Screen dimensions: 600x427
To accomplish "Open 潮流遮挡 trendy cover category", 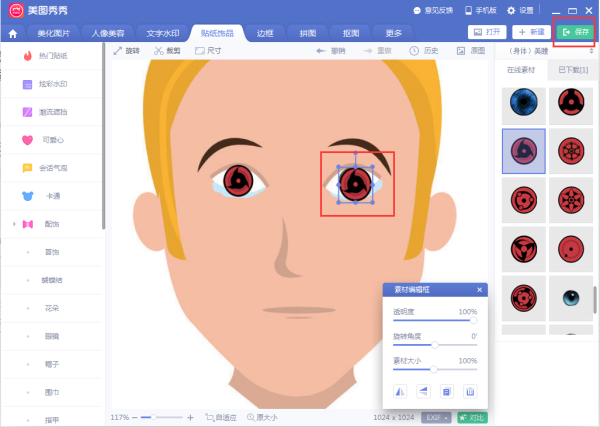I will click(52, 112).
